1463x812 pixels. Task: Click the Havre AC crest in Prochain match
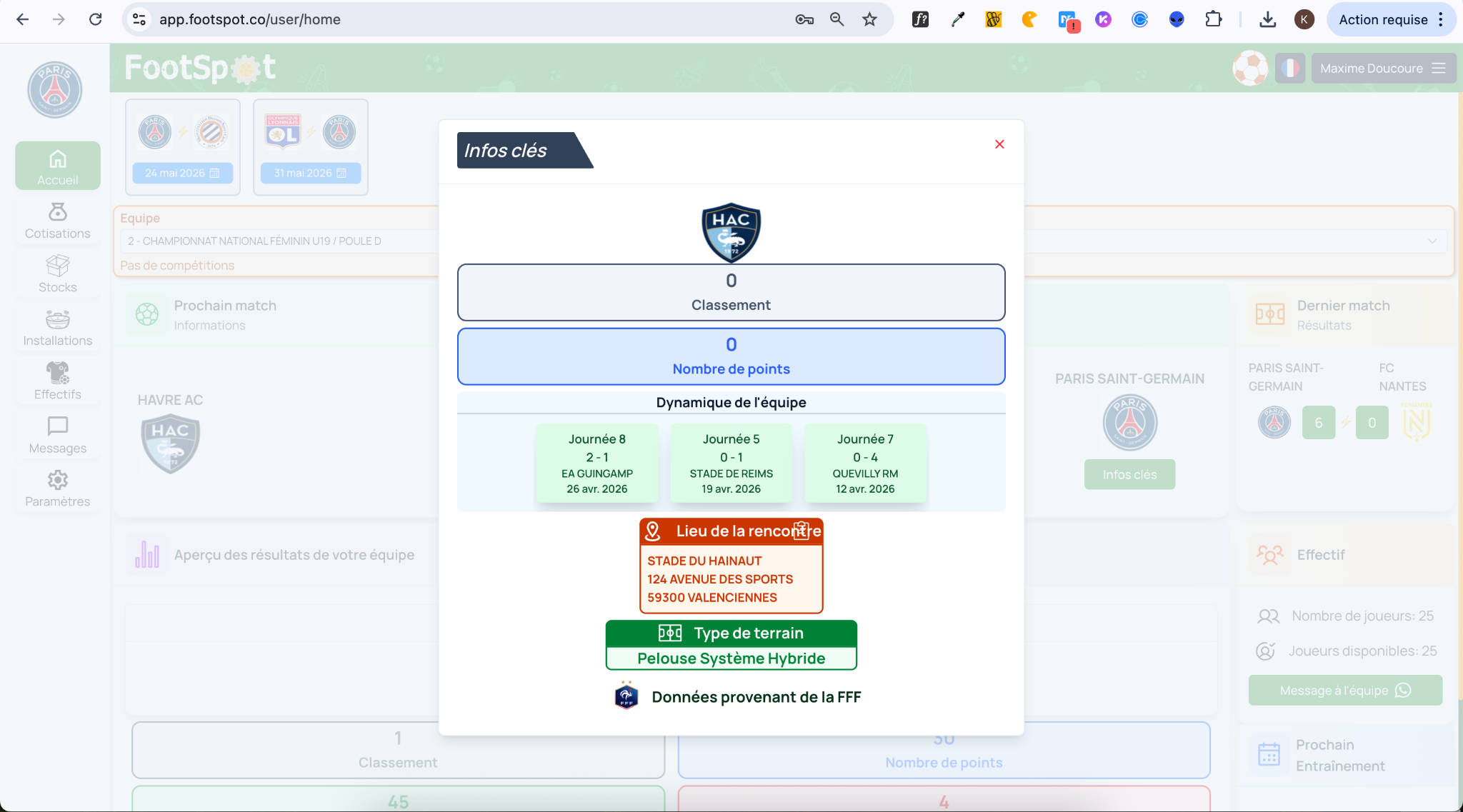pos(170,445)
